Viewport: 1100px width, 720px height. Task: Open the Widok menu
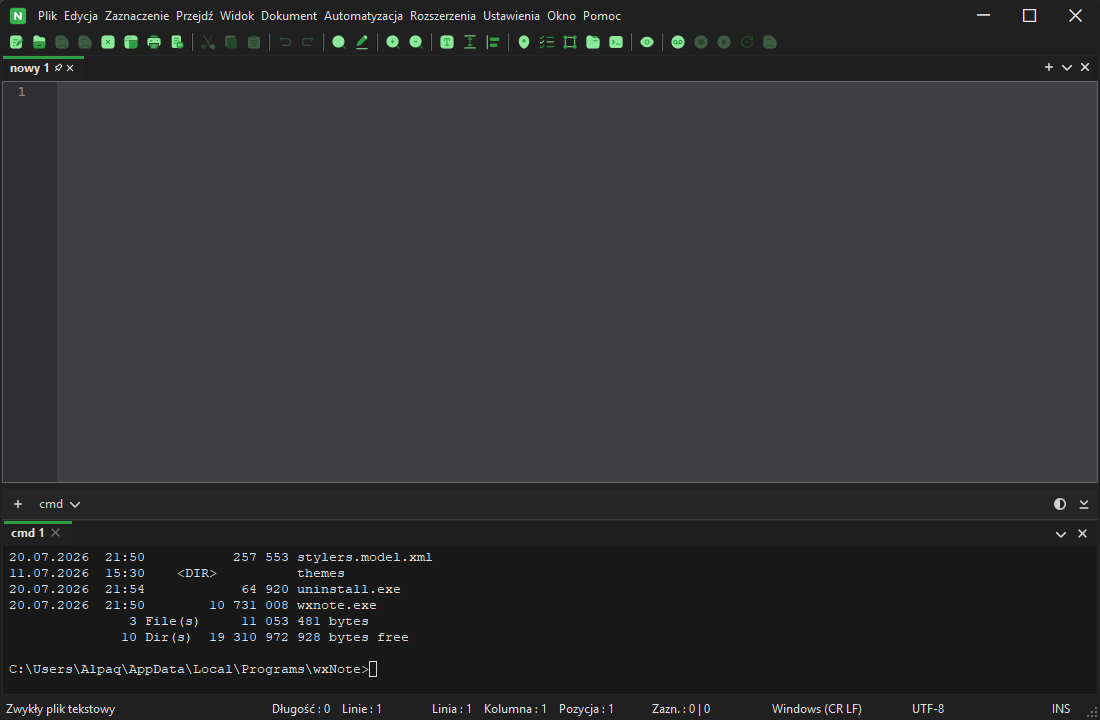coord(237,15)
